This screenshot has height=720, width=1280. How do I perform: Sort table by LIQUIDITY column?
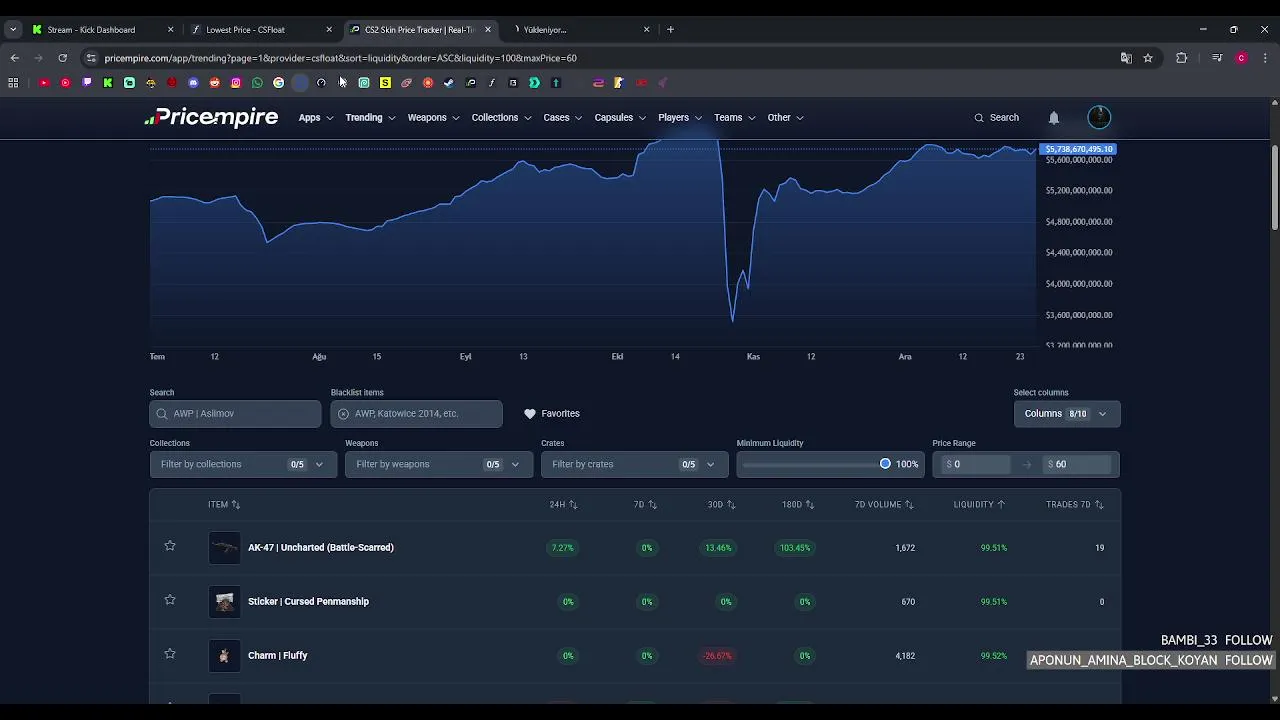click(979, 505)
